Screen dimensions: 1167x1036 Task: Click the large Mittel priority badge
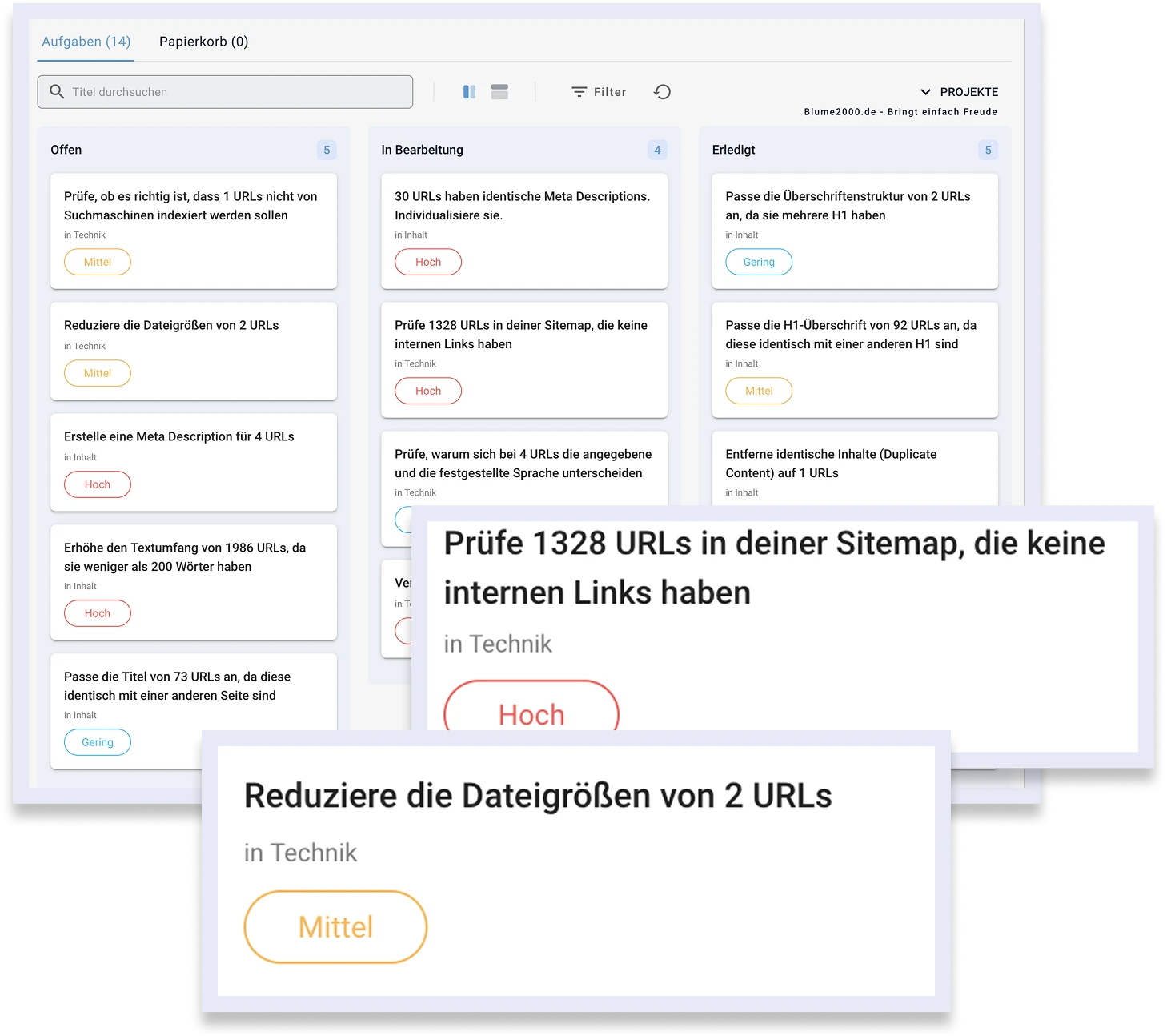tap(335, 927)
